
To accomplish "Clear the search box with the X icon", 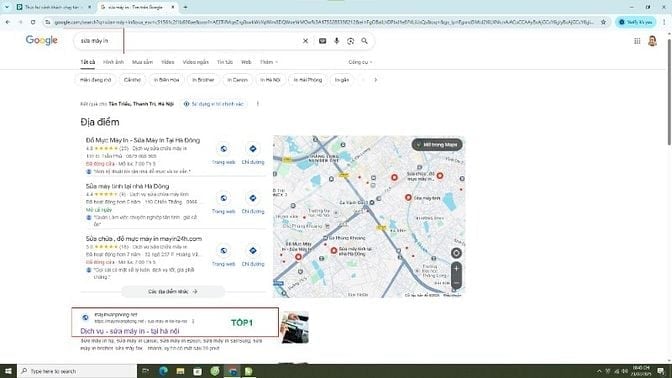I will (x=305, y=41).
